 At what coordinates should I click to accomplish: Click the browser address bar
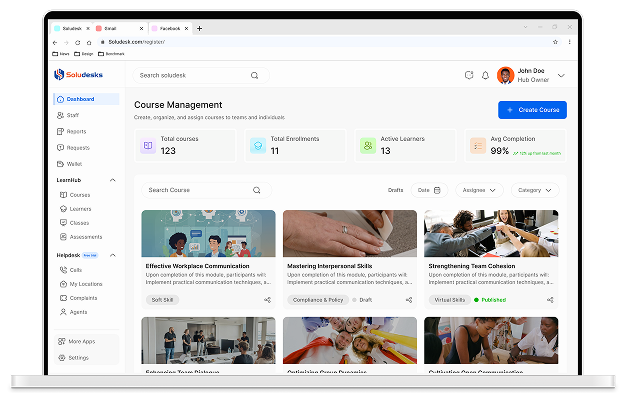[328, 42]
